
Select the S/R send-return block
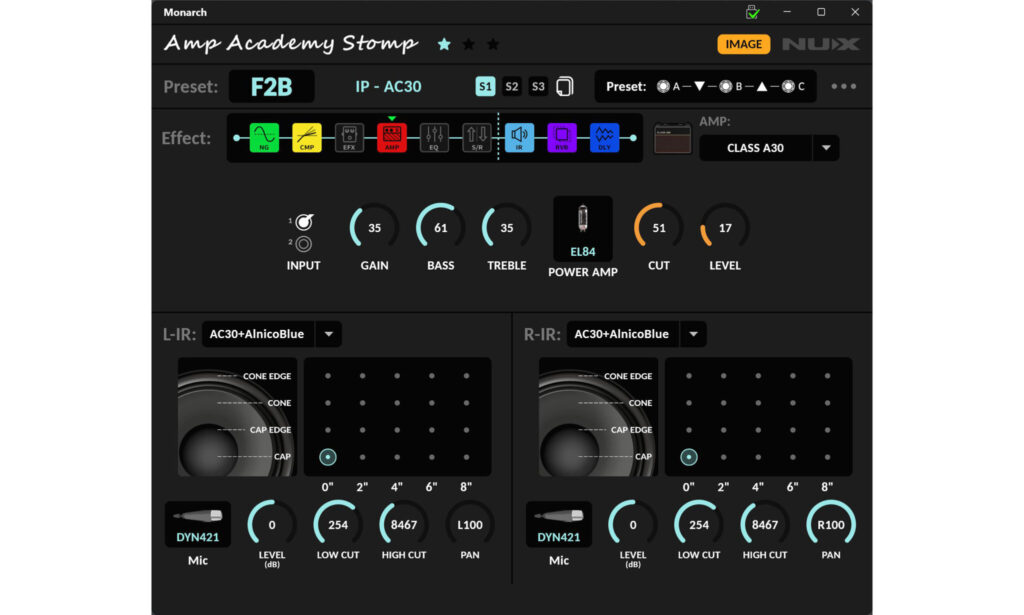tap(476, 137)
